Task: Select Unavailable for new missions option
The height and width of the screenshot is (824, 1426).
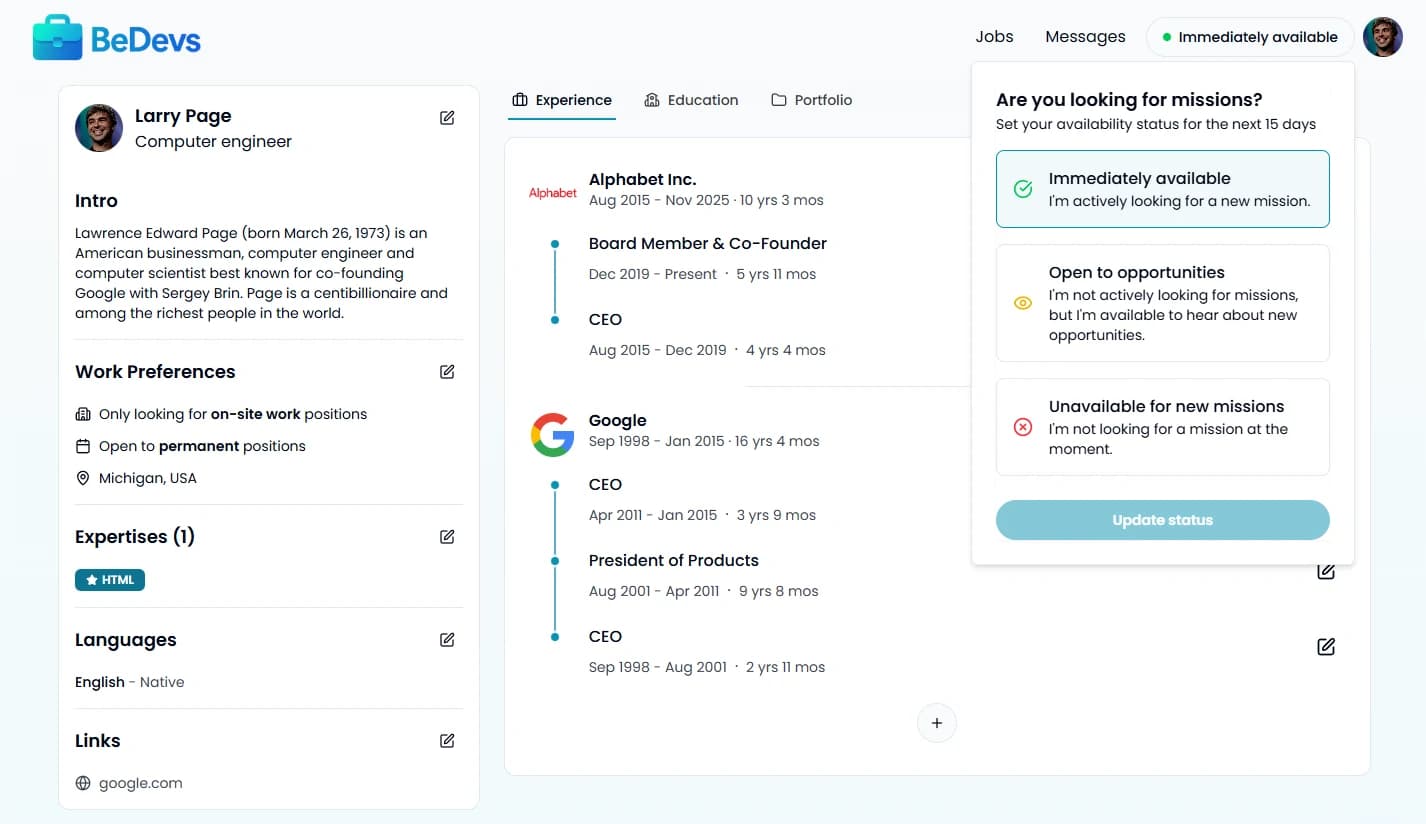Action: click(x=1162, y=426)
